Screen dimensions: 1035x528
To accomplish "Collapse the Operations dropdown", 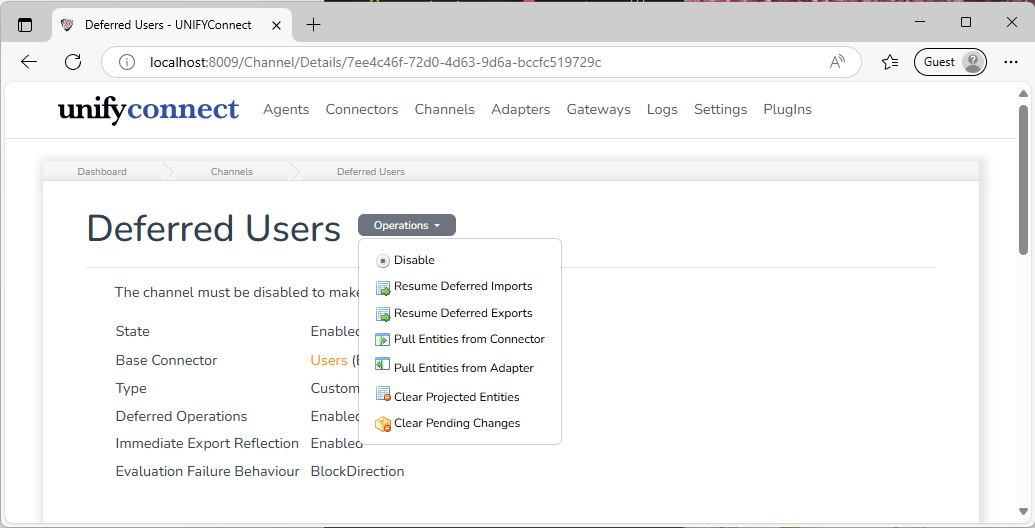I will 407,225.
